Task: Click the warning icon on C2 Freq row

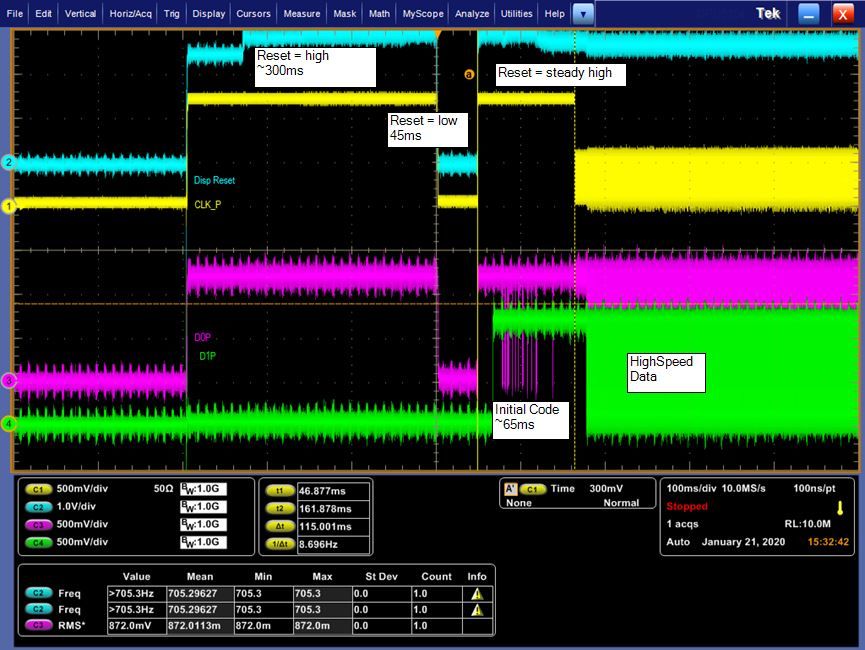Action: tap(477, 593)
